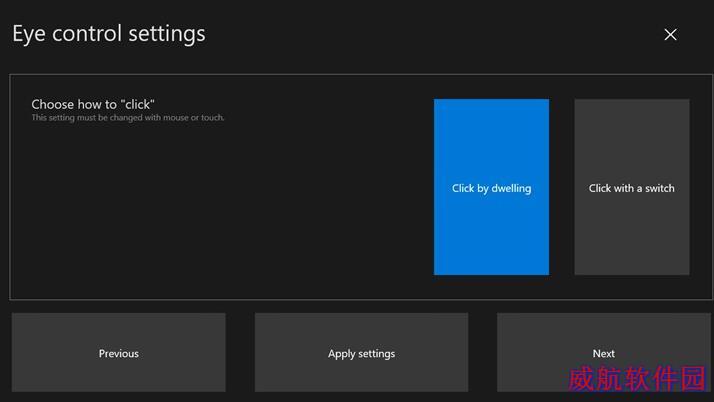Enable dwelling as the click method
Image resolution: width=714 pixels, height=402 pixels.
[x=491, y=187]
